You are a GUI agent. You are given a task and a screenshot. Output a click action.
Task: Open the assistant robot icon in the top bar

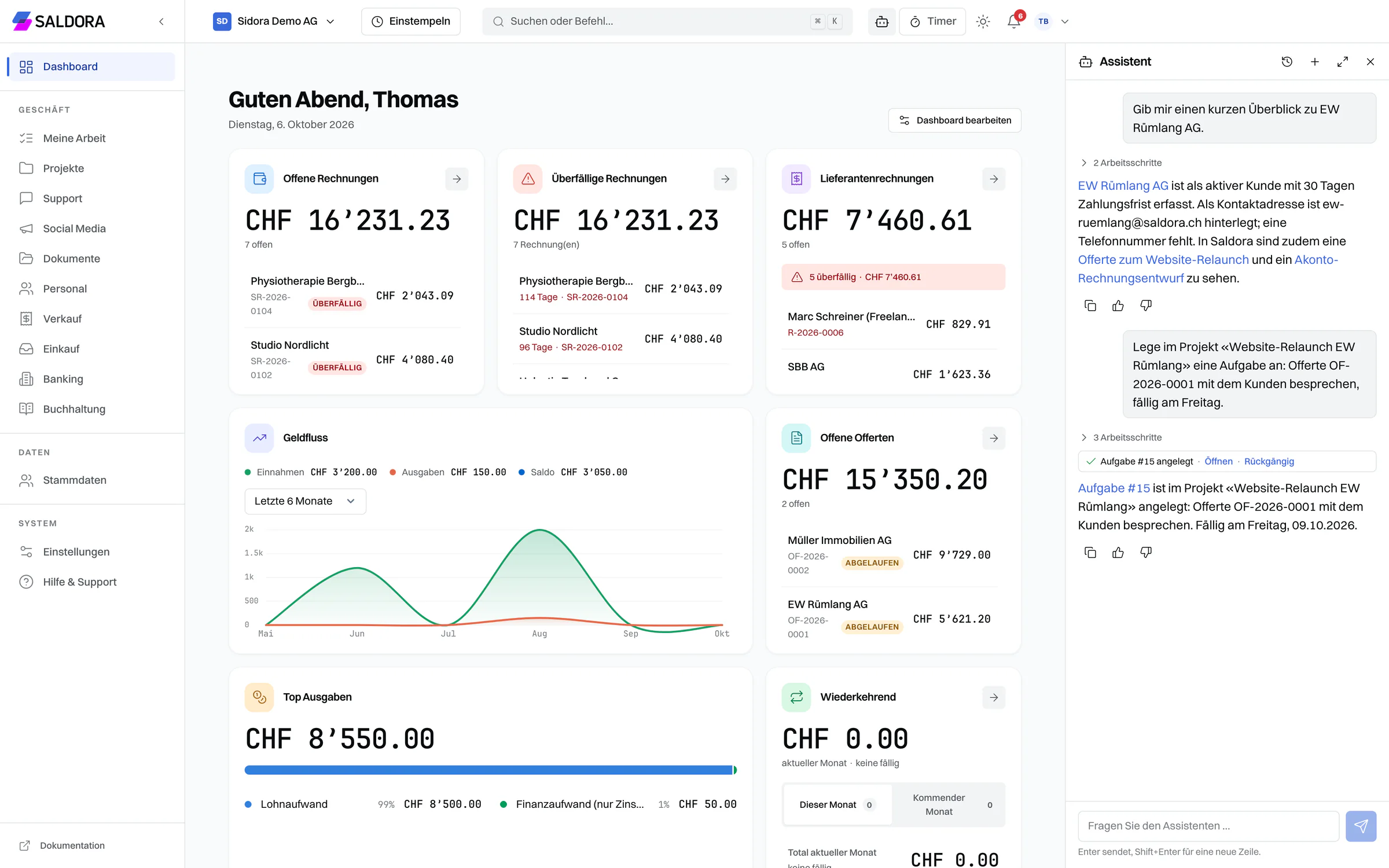[881, 21]
